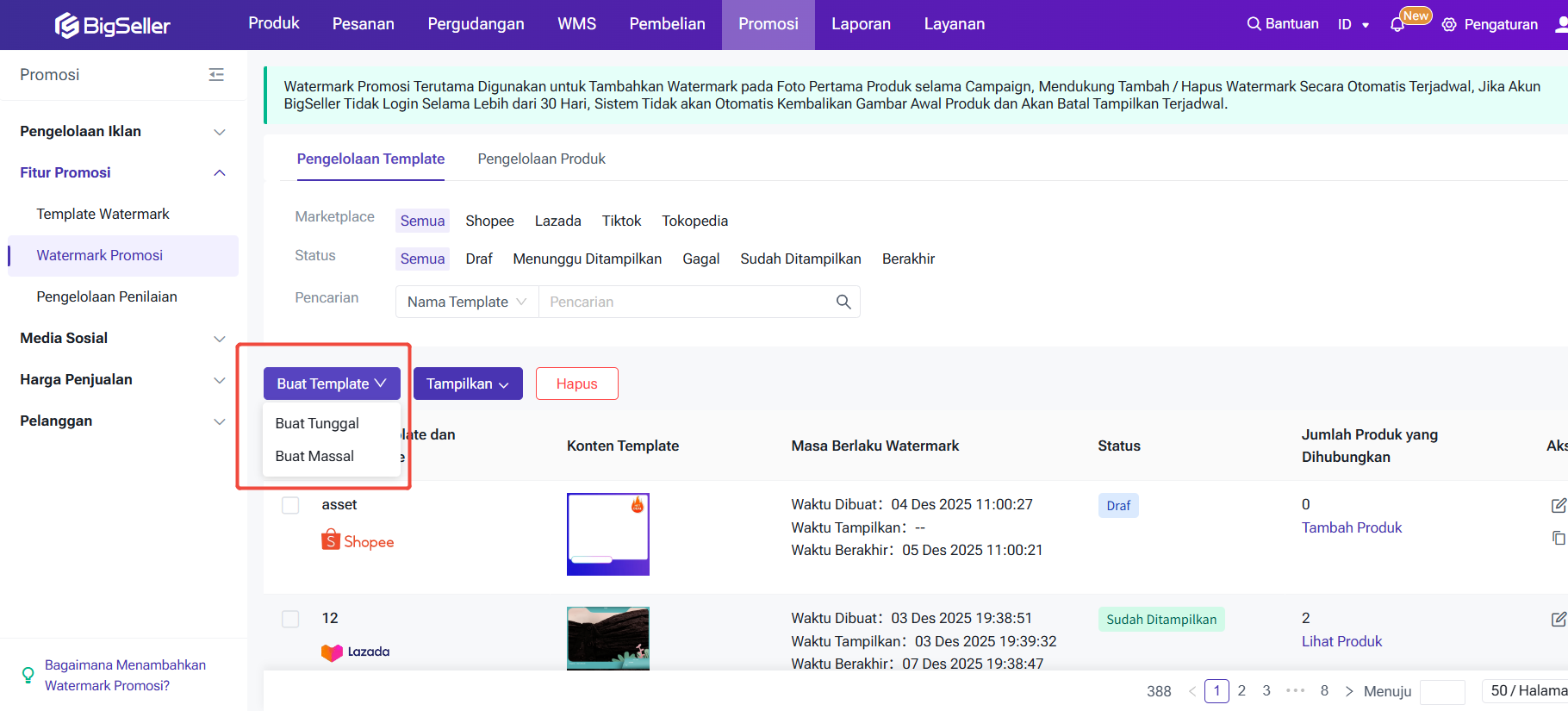The image size is (1568, 711).
Task: Open Bantuan help search
Action: (1282, 24)
